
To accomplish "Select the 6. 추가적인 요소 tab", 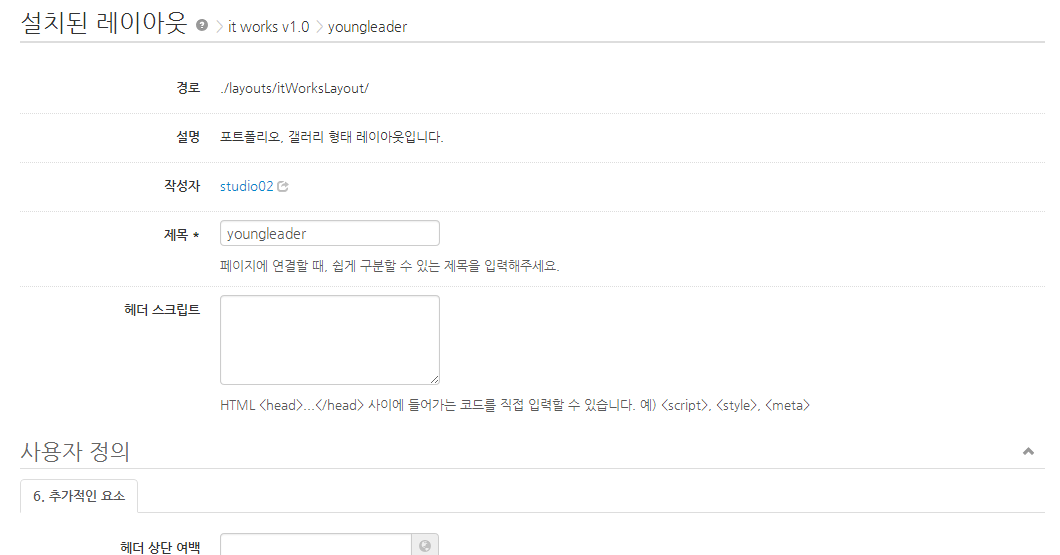I will [79, 495].
